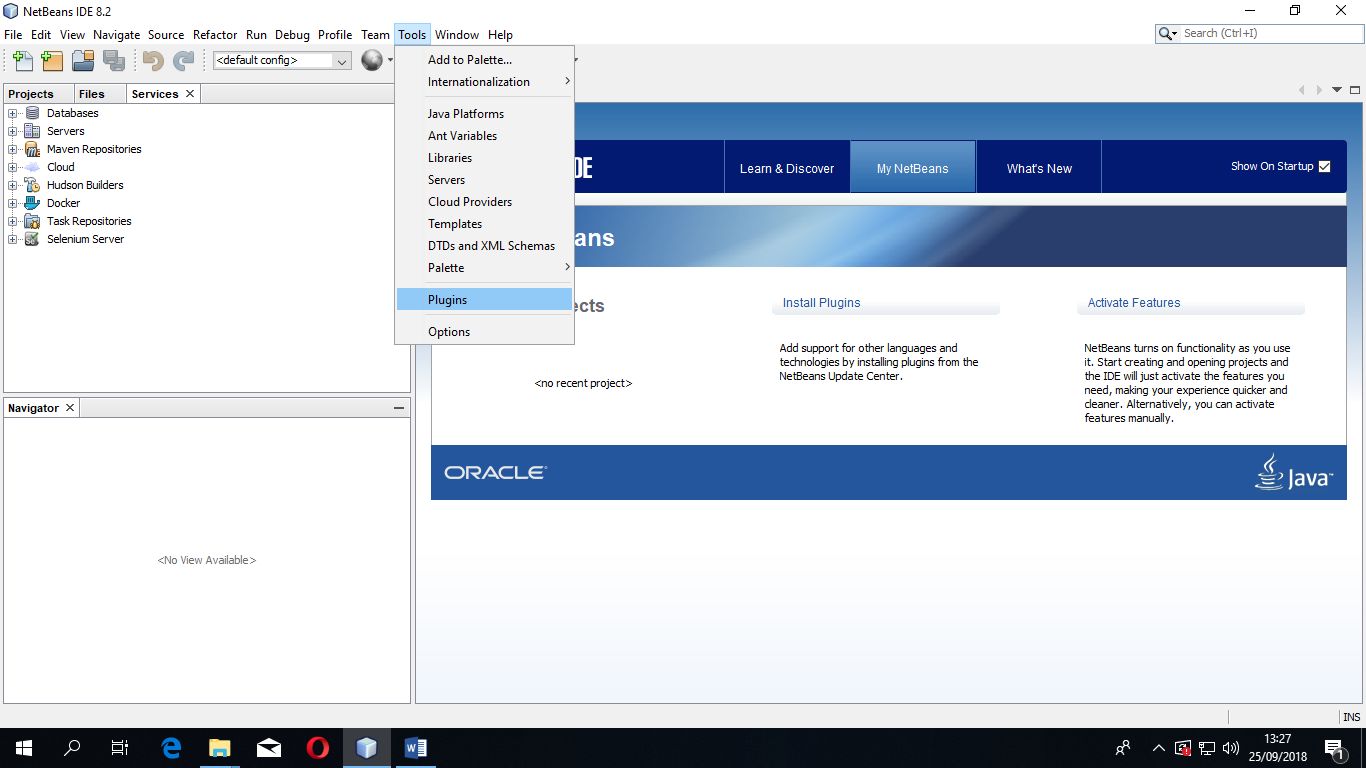Image resolution: width=1366 pixels, height=768 pixels.
Task: Click the Java logo link
Action: pyautogui.click(x=1293, y=472)
